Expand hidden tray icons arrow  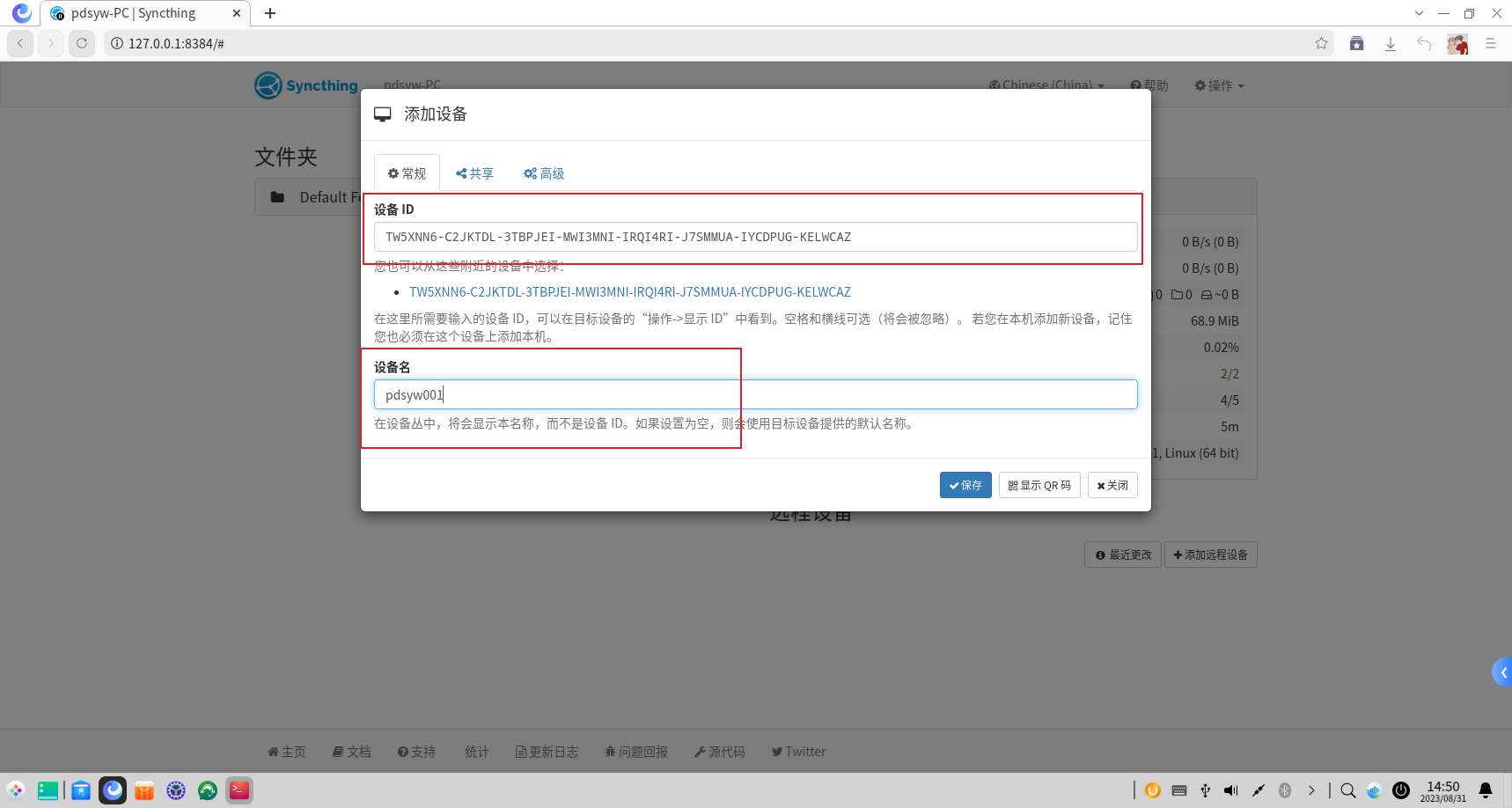(x=1311, y=790)
